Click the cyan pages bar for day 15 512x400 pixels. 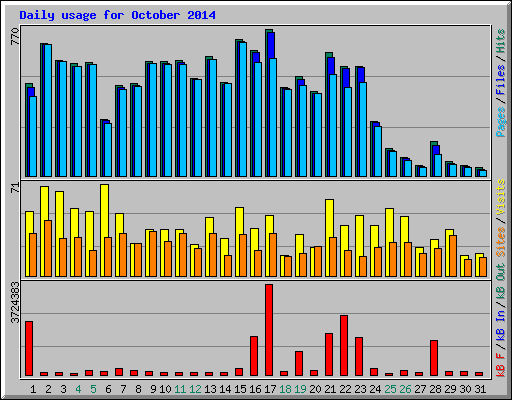click(x=243, y=109)
